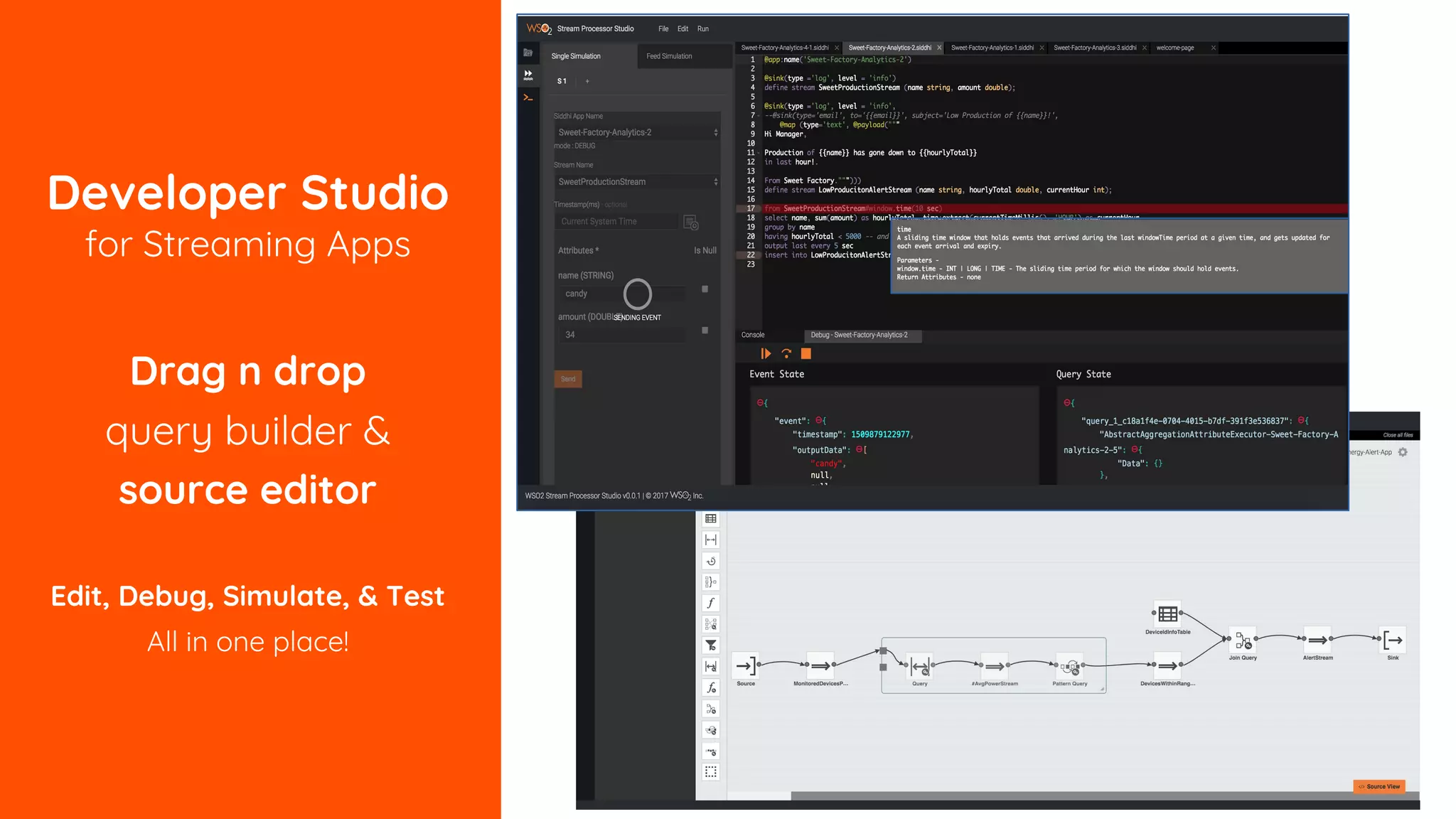1456x819 pixels.
Task: Switch to the Console panel tab
Action: pyautogui.click(x=753, y=336)
